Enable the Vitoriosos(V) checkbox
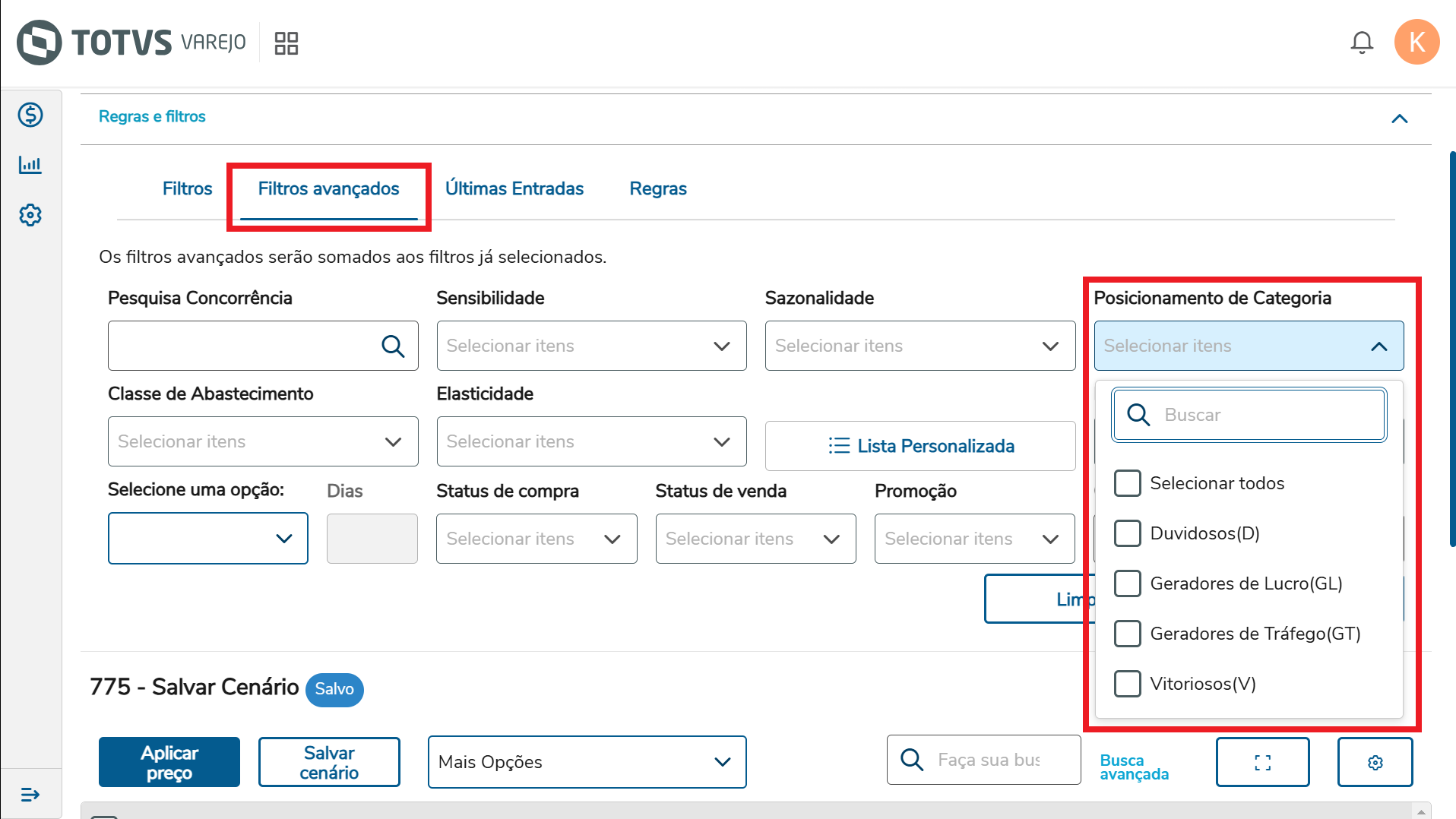Screen dimensions: 1456x819 coord(1127,684)
